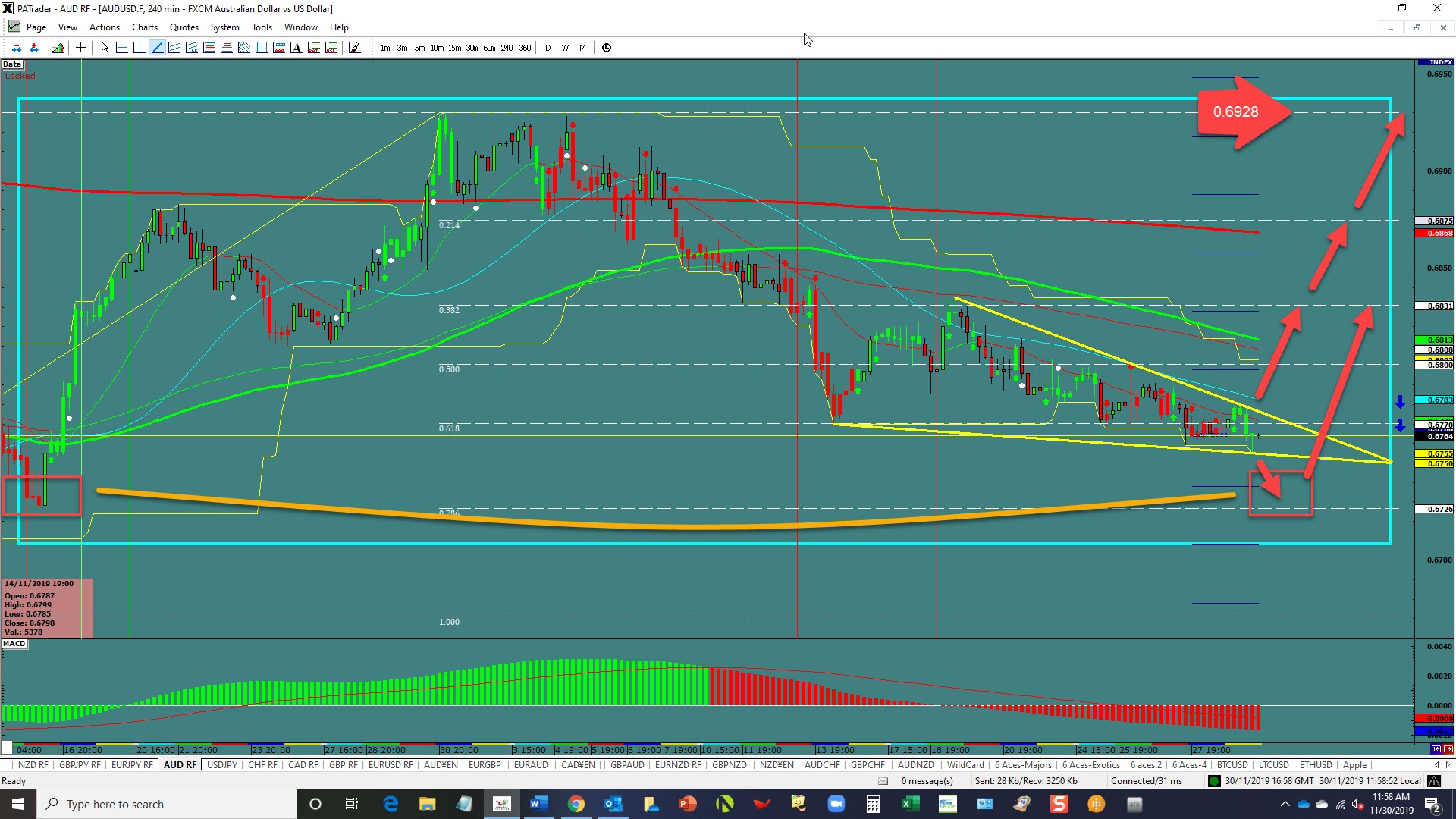Open Google Chrome from taskbar

point(576,804)
